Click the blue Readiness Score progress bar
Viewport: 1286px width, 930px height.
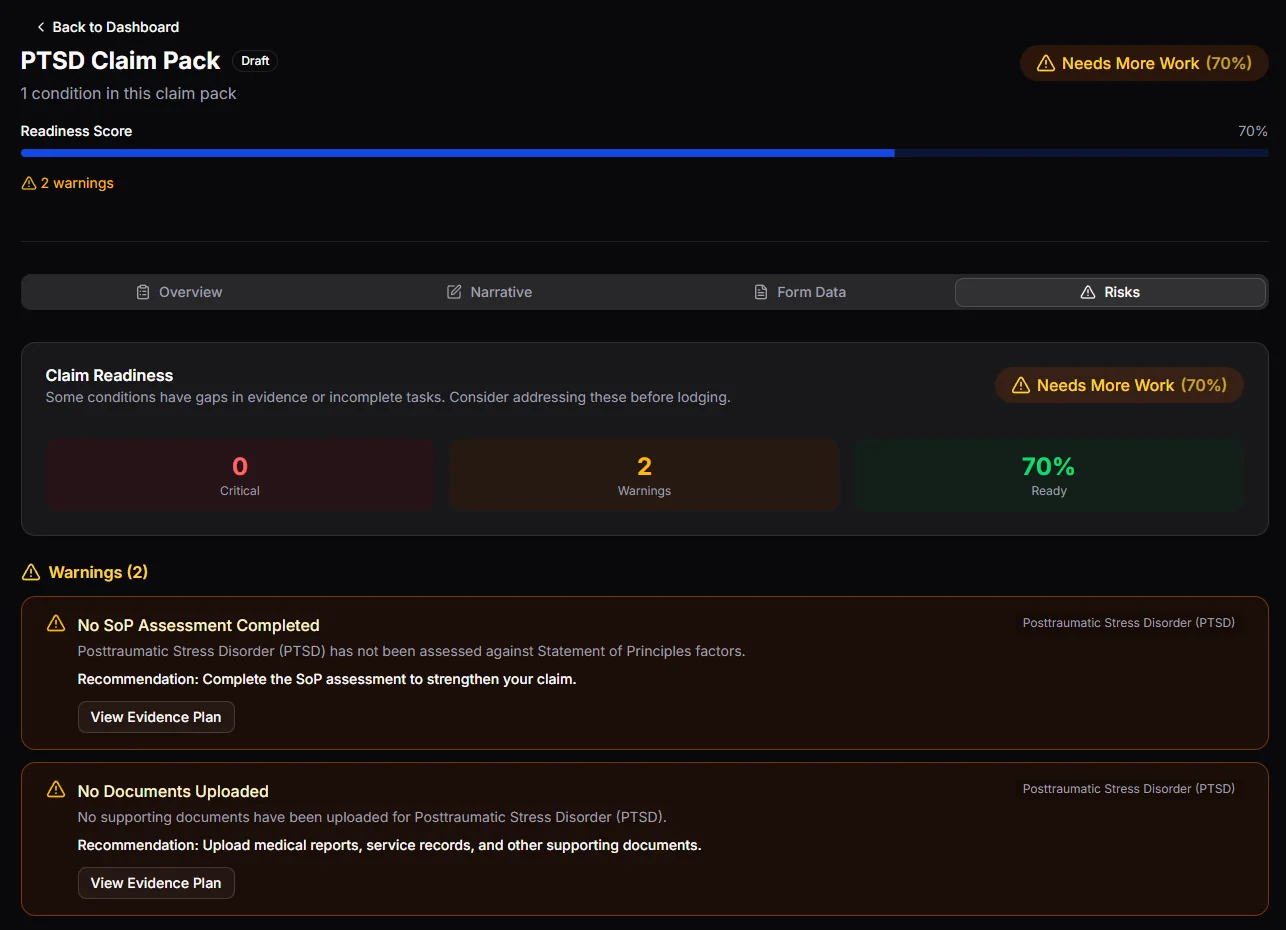click(457, 153)
